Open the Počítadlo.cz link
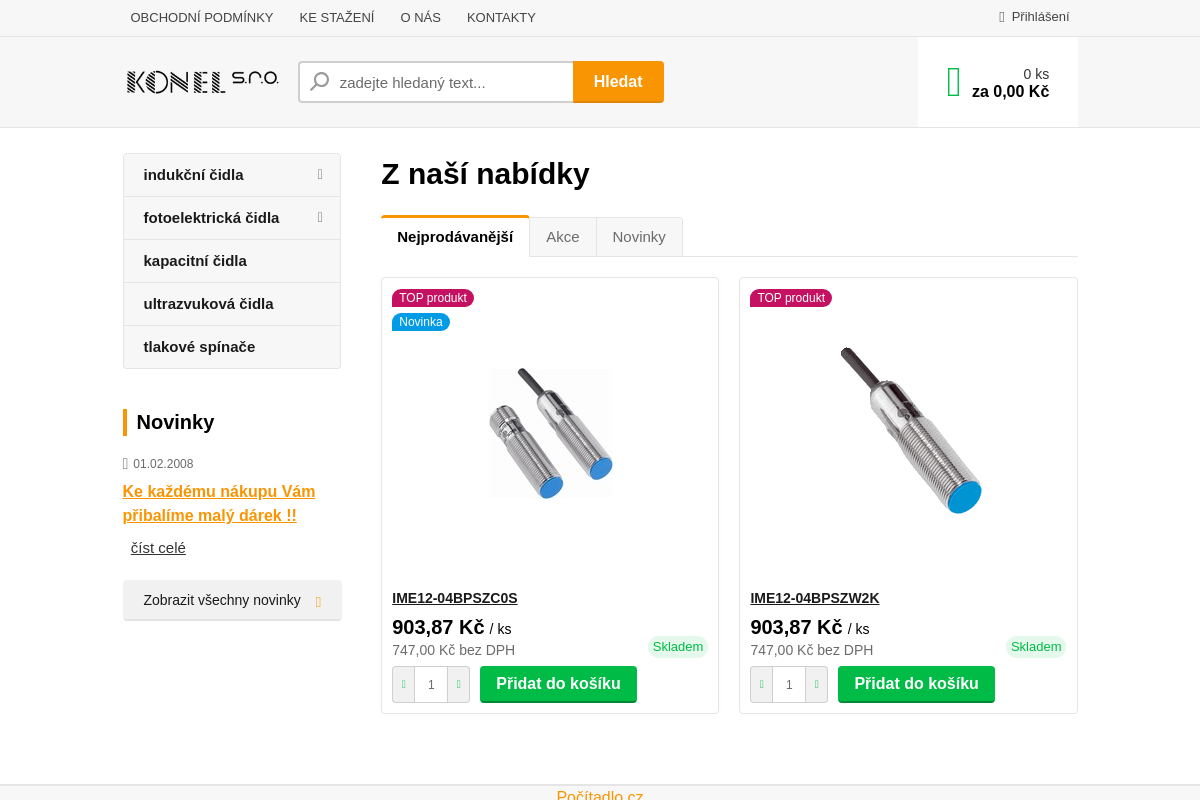The height and width of the screenshot is (800, 1200). (x=600, y=795)
